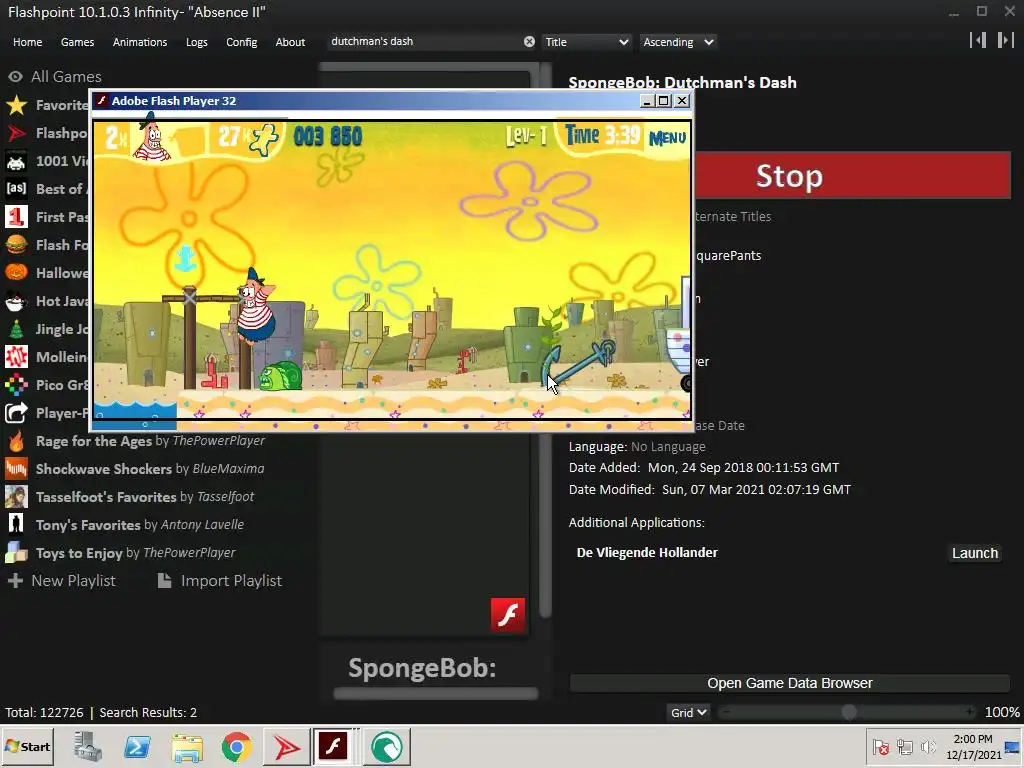Open the Tasselfoot's Favorites avatar icon
1024x768 pixels.
16,496
